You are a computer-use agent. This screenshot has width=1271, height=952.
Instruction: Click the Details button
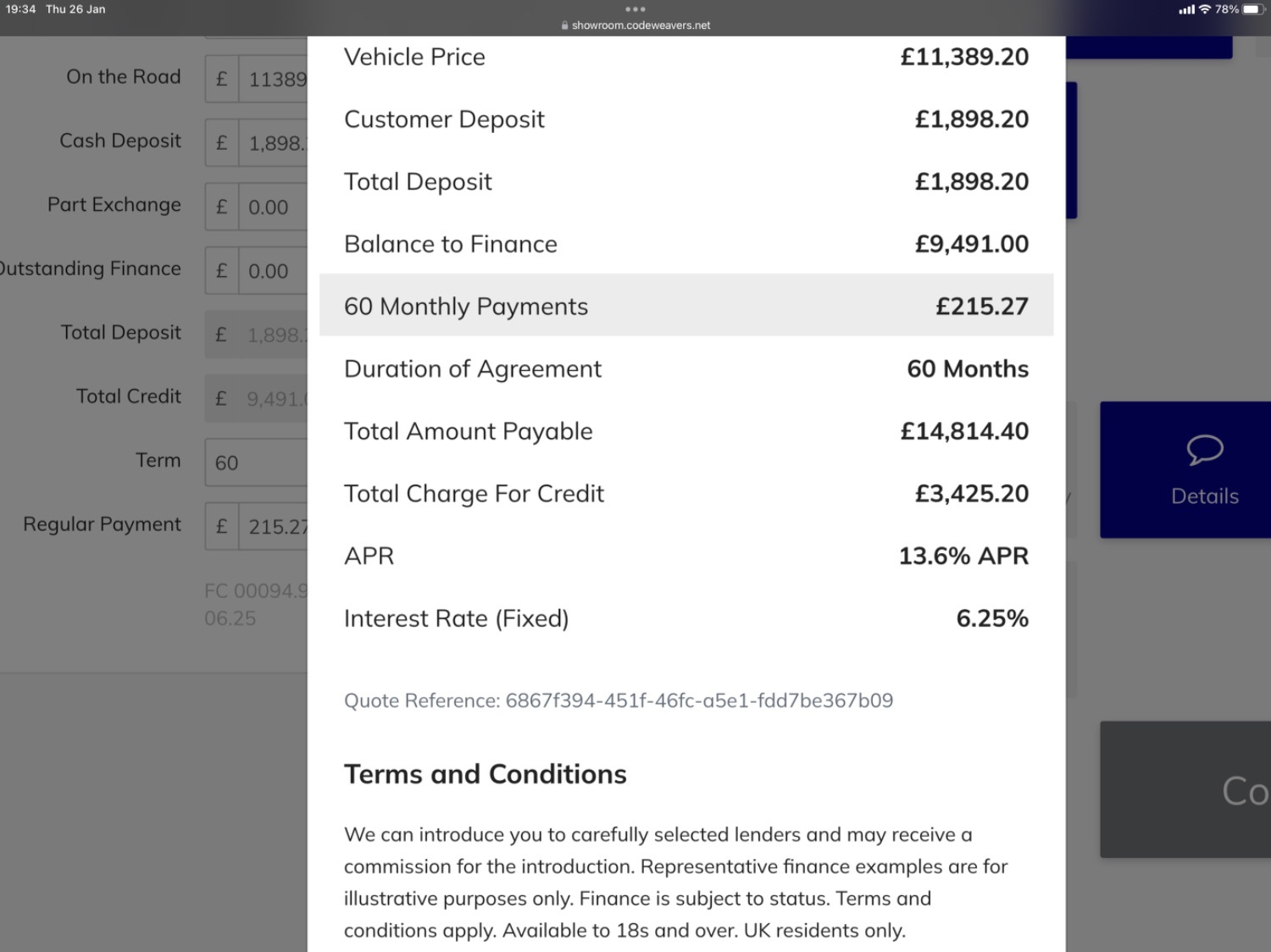click(x=1185, y=470)
